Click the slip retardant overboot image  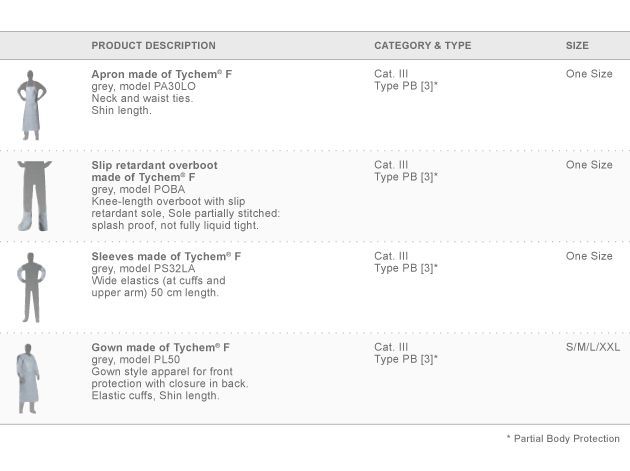pos(33,195)
